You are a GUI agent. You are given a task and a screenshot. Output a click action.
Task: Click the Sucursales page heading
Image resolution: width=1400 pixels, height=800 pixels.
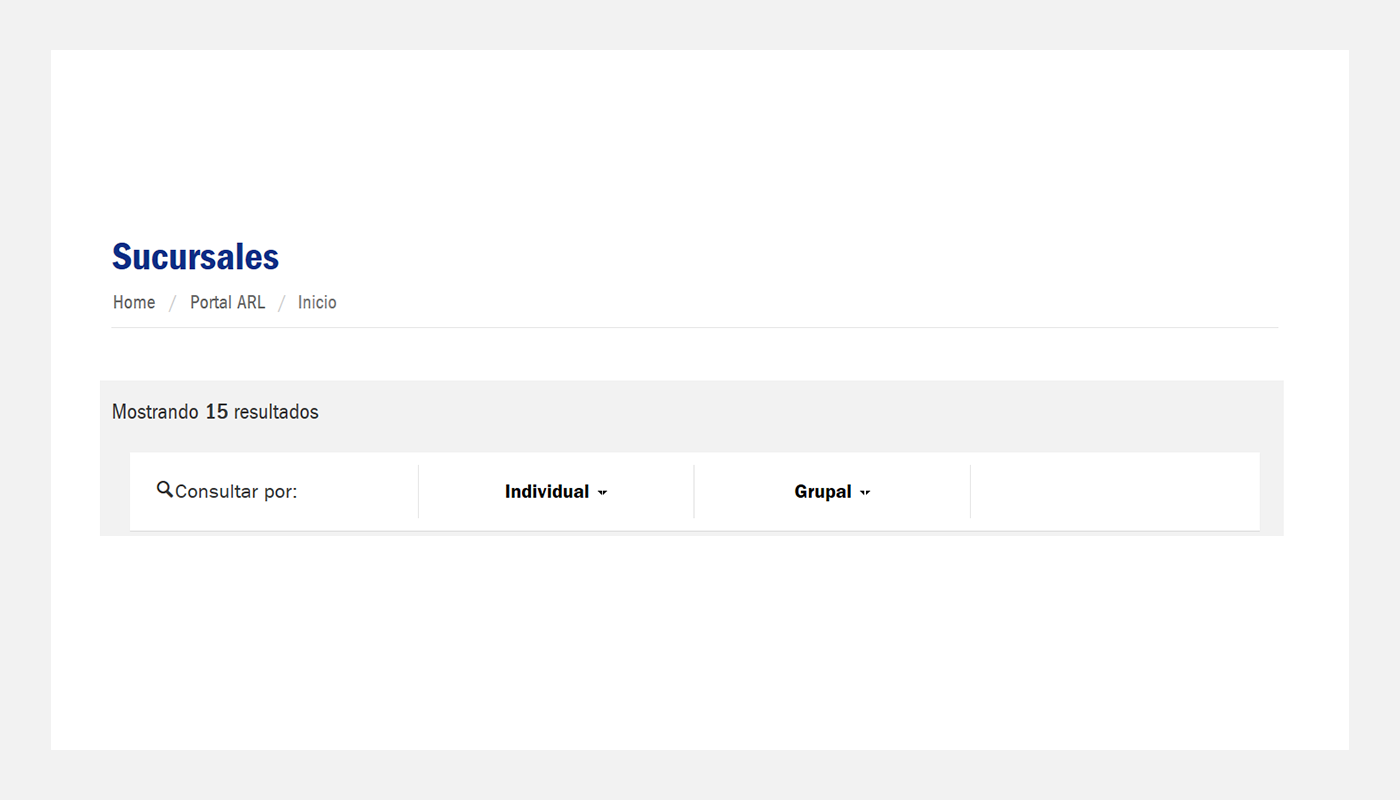point(195,257)
